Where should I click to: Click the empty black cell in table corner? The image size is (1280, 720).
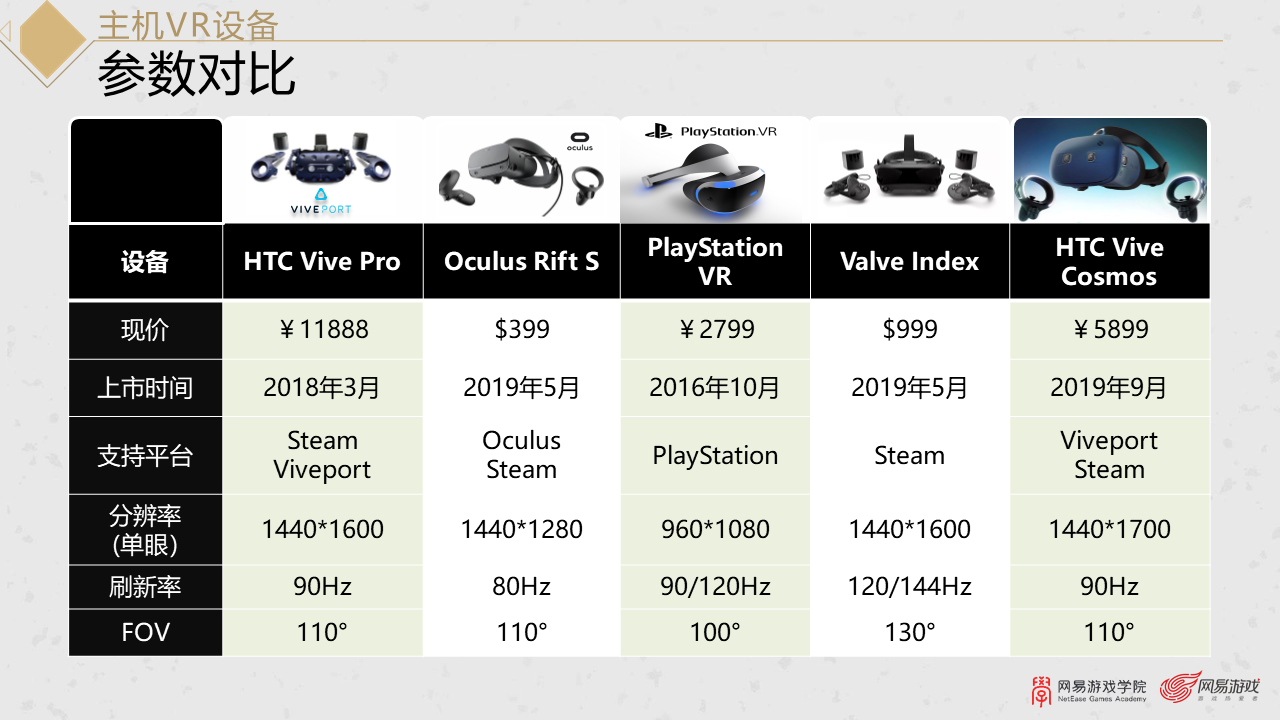[146, 170]
